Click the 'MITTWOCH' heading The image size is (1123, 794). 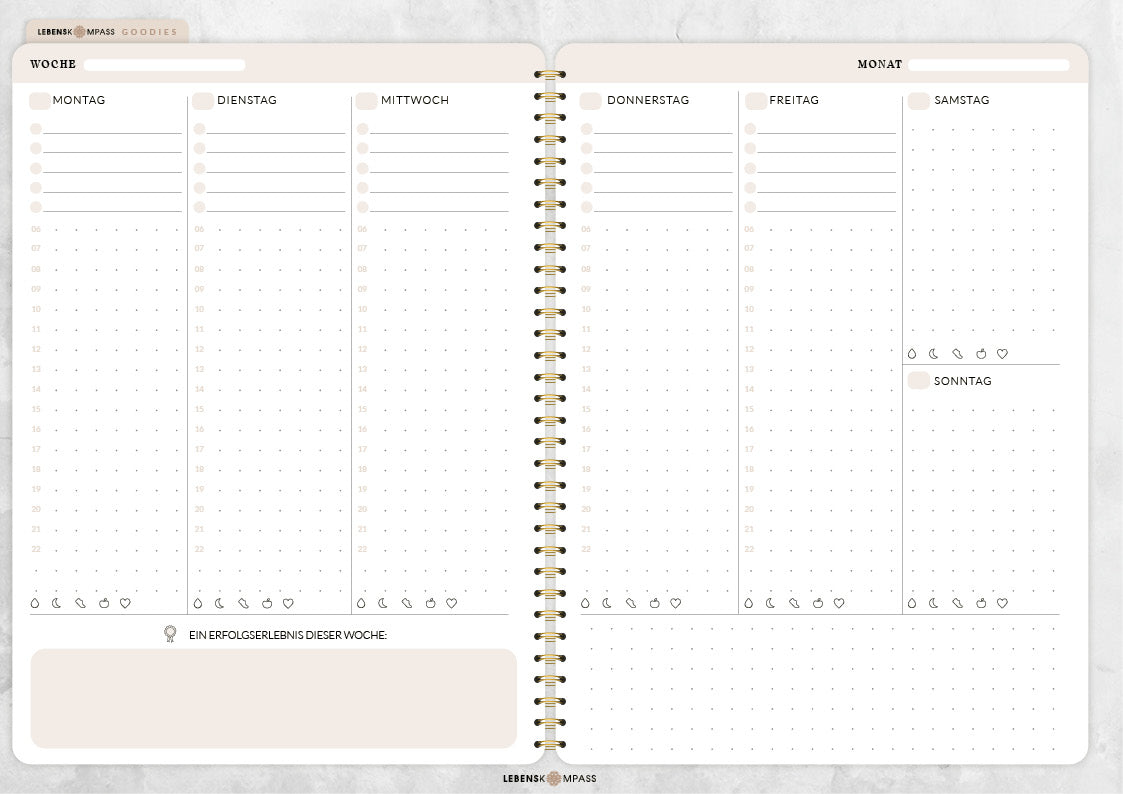(415, 100)
